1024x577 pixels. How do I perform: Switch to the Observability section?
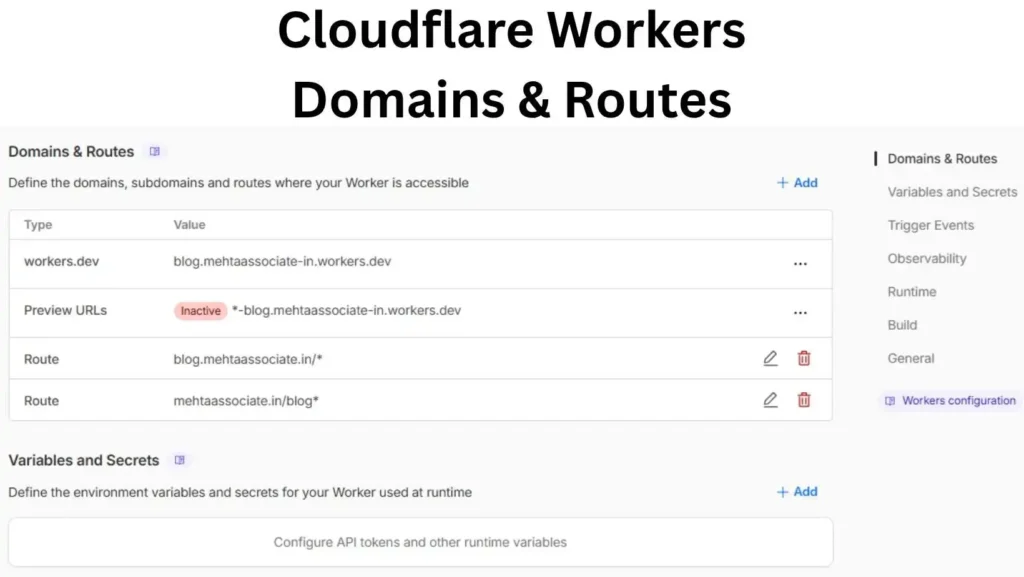pyautogui.click(x=928, y=258)
